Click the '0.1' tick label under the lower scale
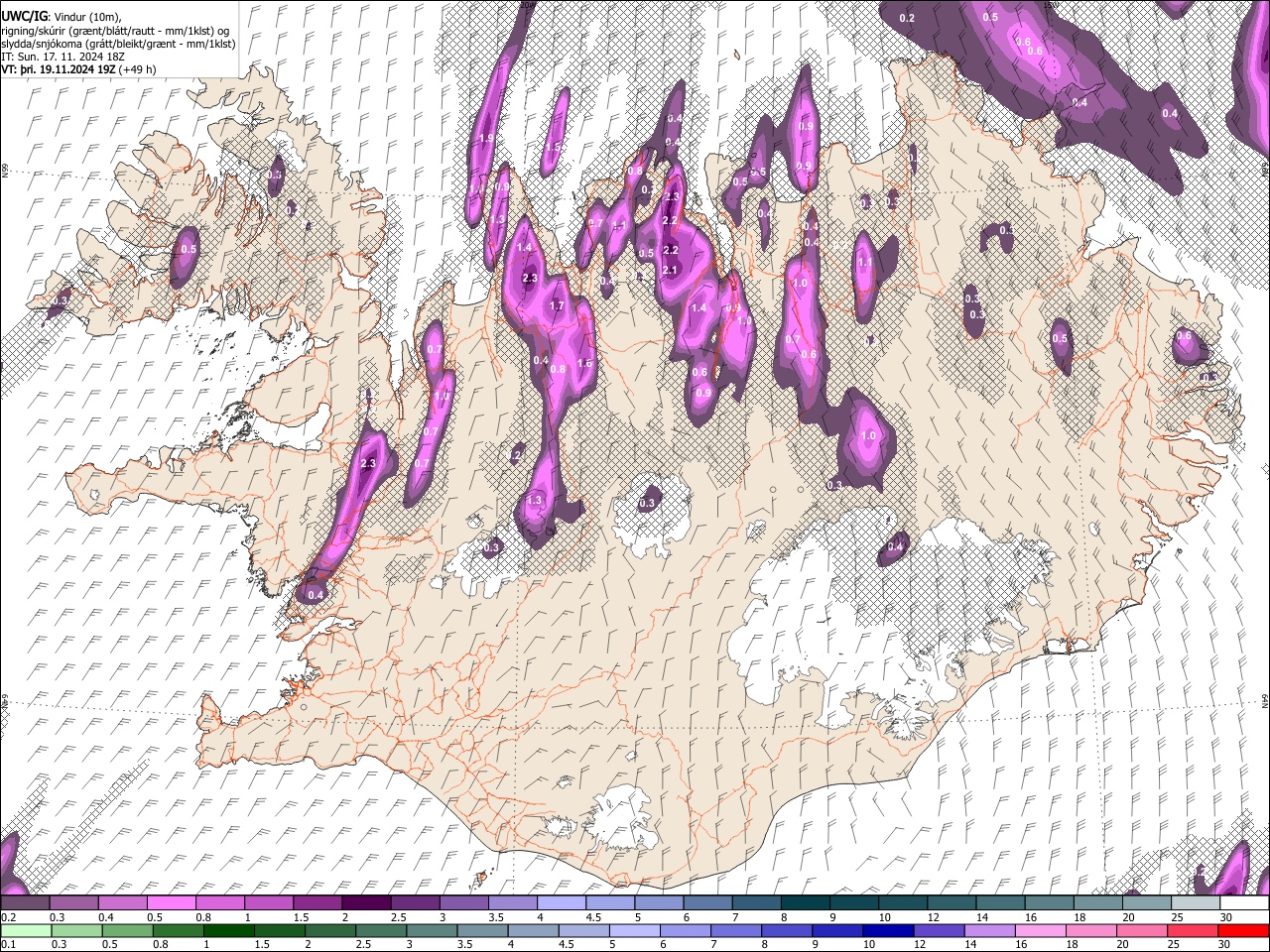The image size is (1270, 952). point(9,945)
